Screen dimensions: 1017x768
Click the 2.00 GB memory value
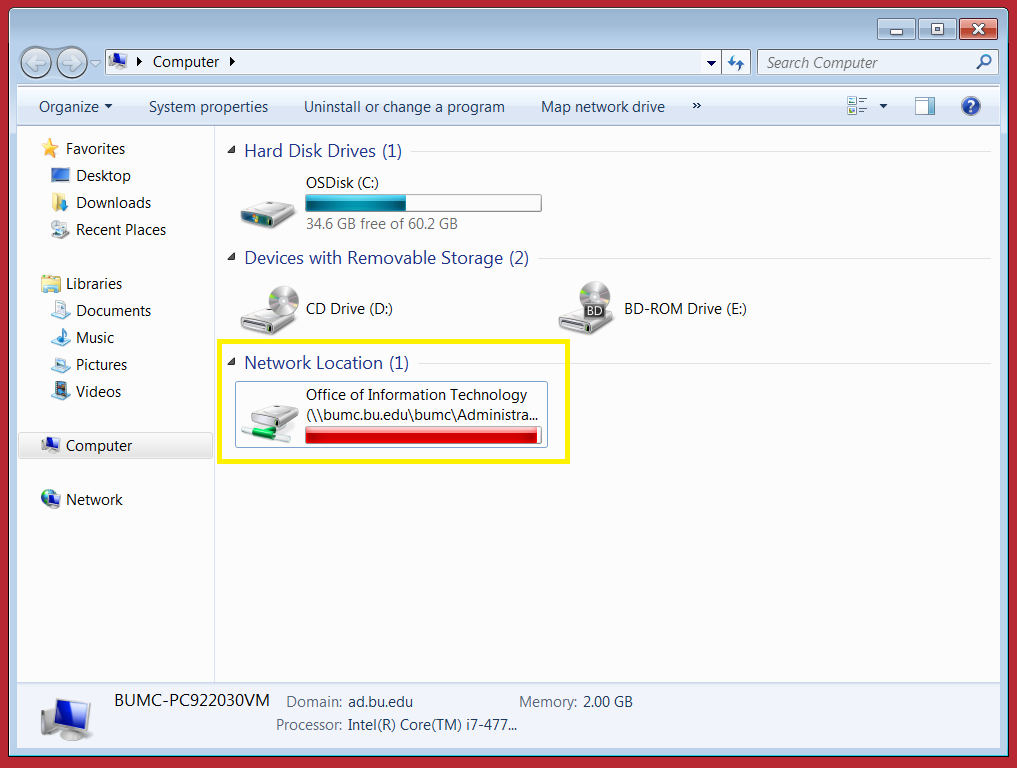607,702
